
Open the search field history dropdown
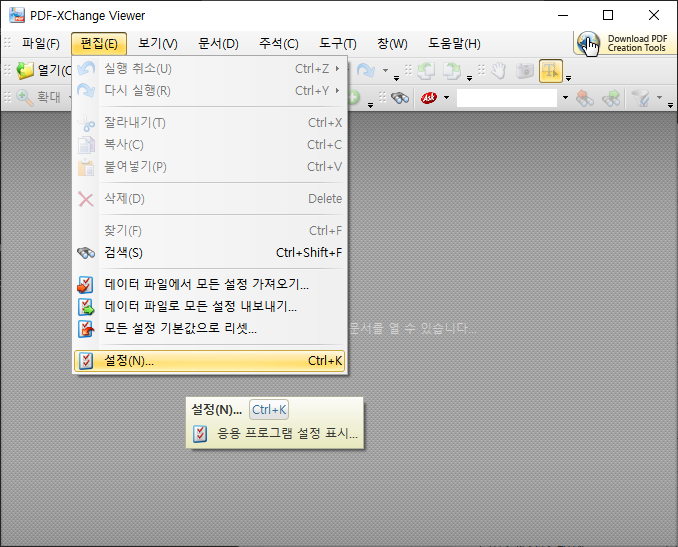click(x=565, y=98)
